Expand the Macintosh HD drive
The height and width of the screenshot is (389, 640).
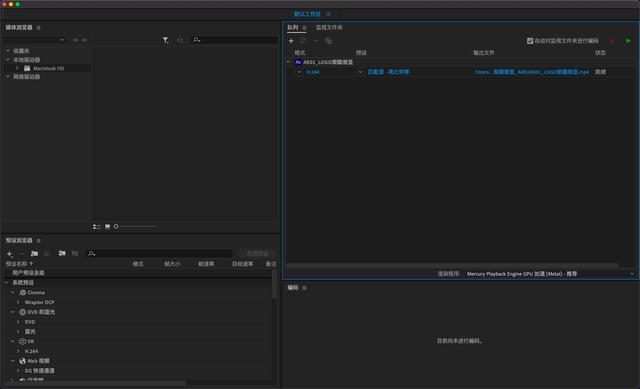(x=17, y=68)
